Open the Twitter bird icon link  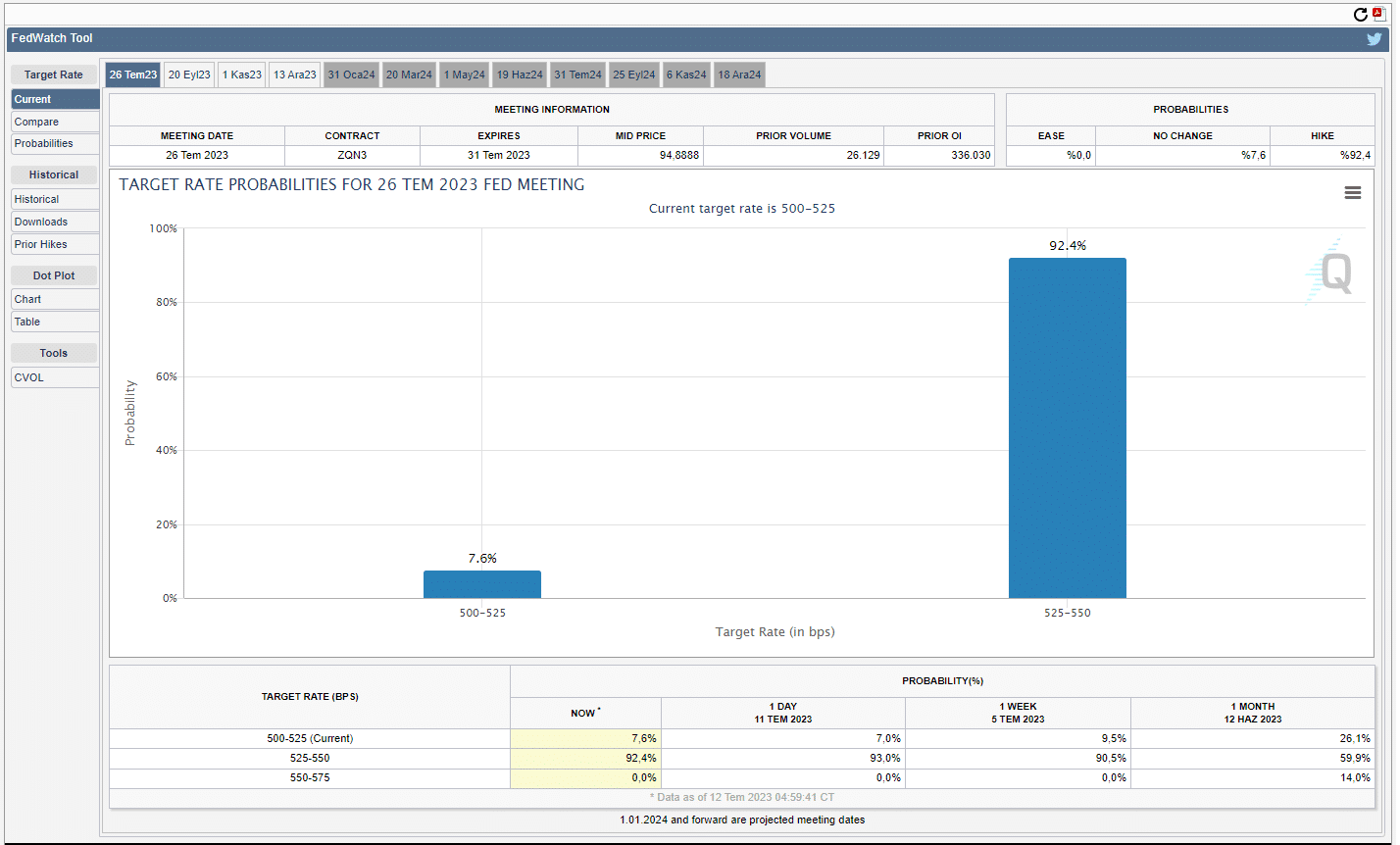1375,39
